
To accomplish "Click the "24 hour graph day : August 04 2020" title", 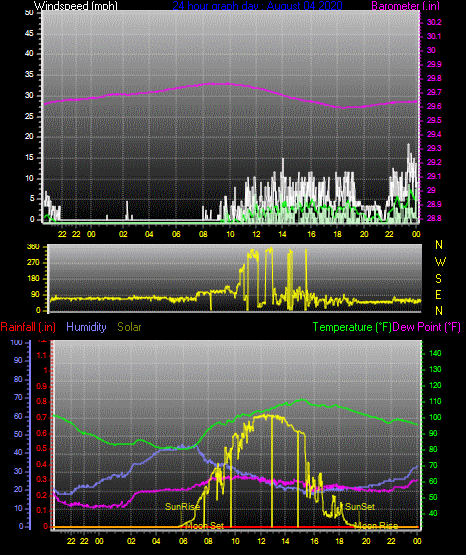I will [x=257, y=6].
